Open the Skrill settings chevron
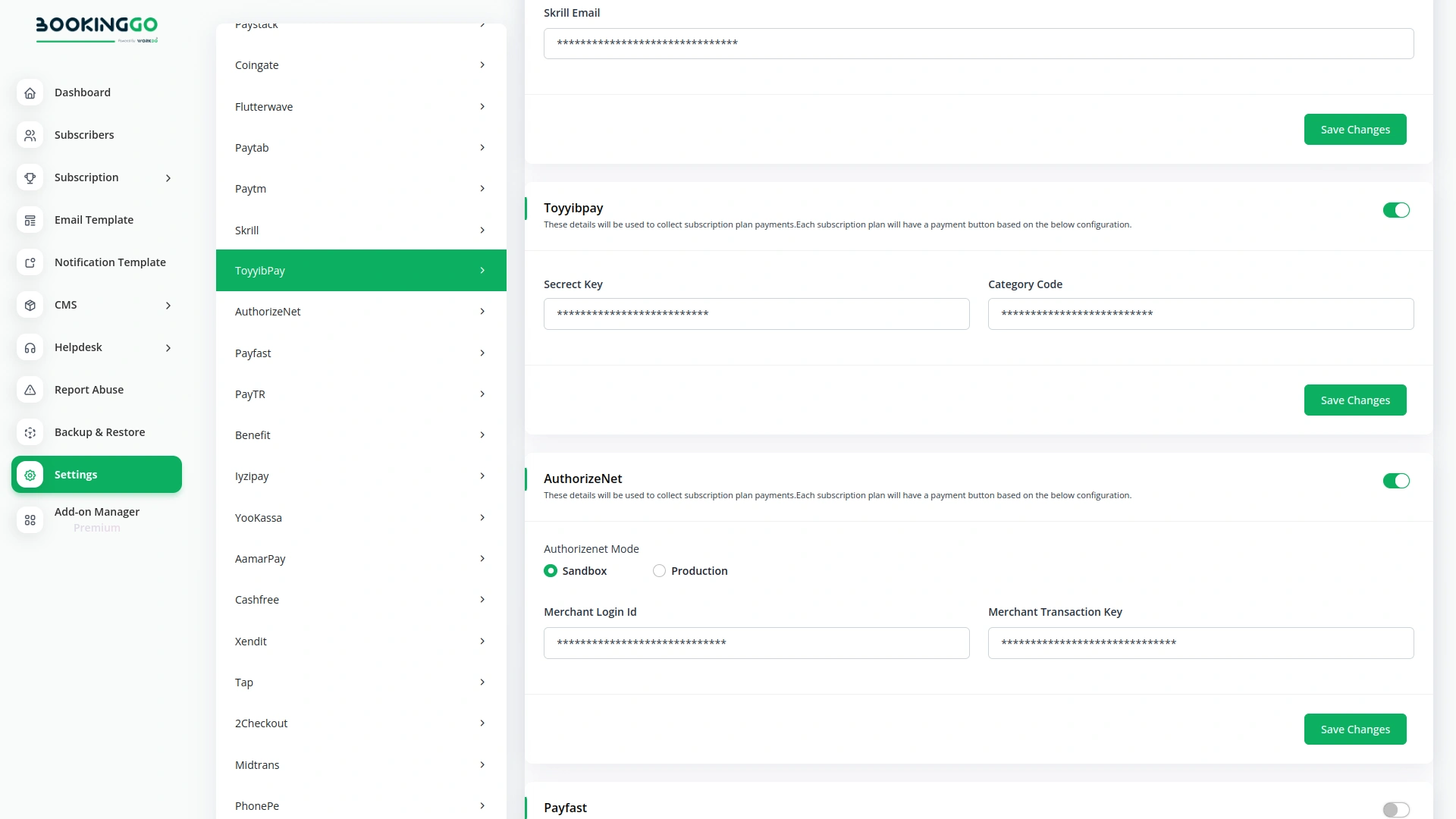Screen dimensions: 1456x819 pos(483,230)
